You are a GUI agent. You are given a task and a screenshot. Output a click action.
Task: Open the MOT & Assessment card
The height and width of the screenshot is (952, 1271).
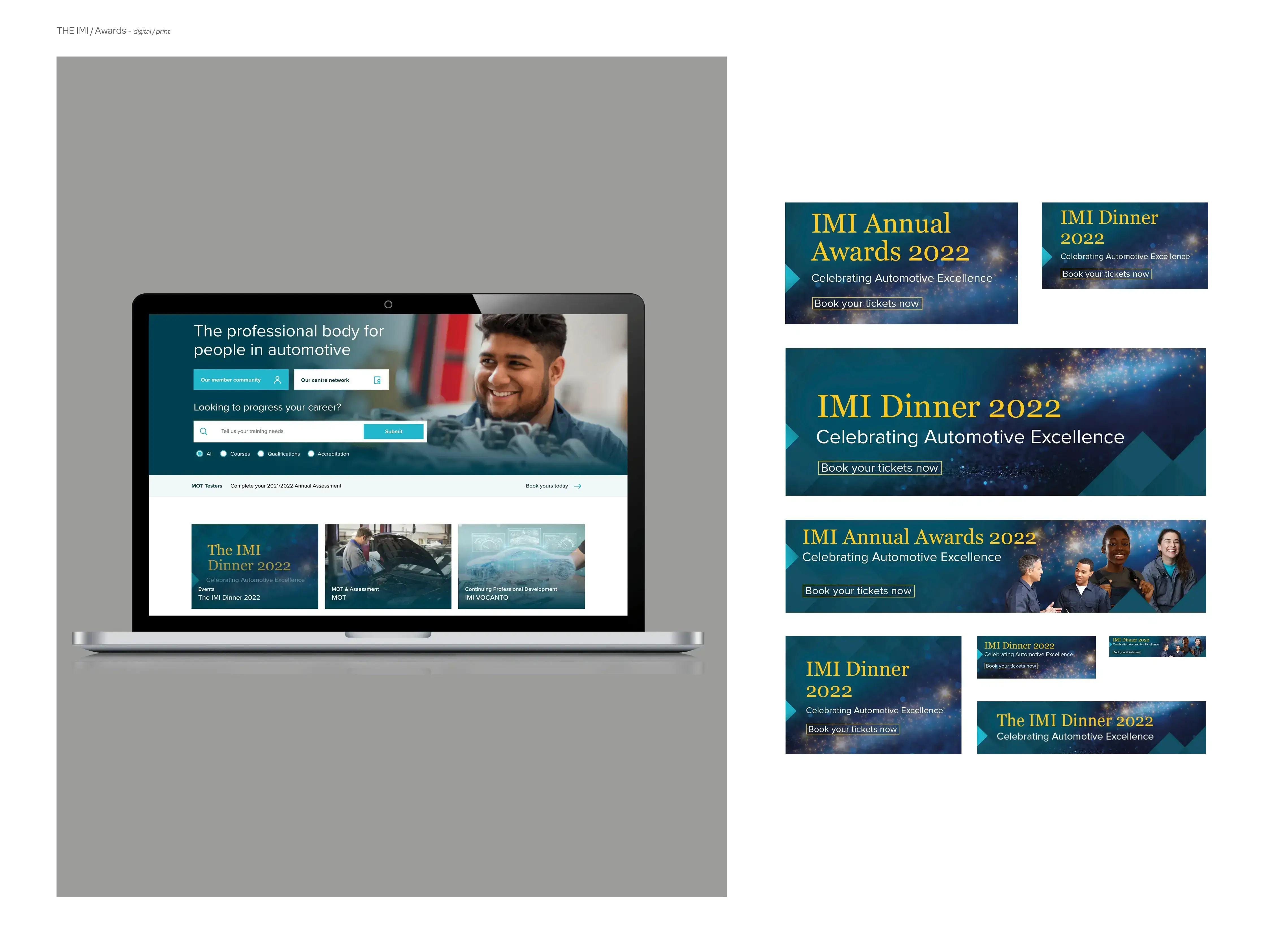(388, 566)
